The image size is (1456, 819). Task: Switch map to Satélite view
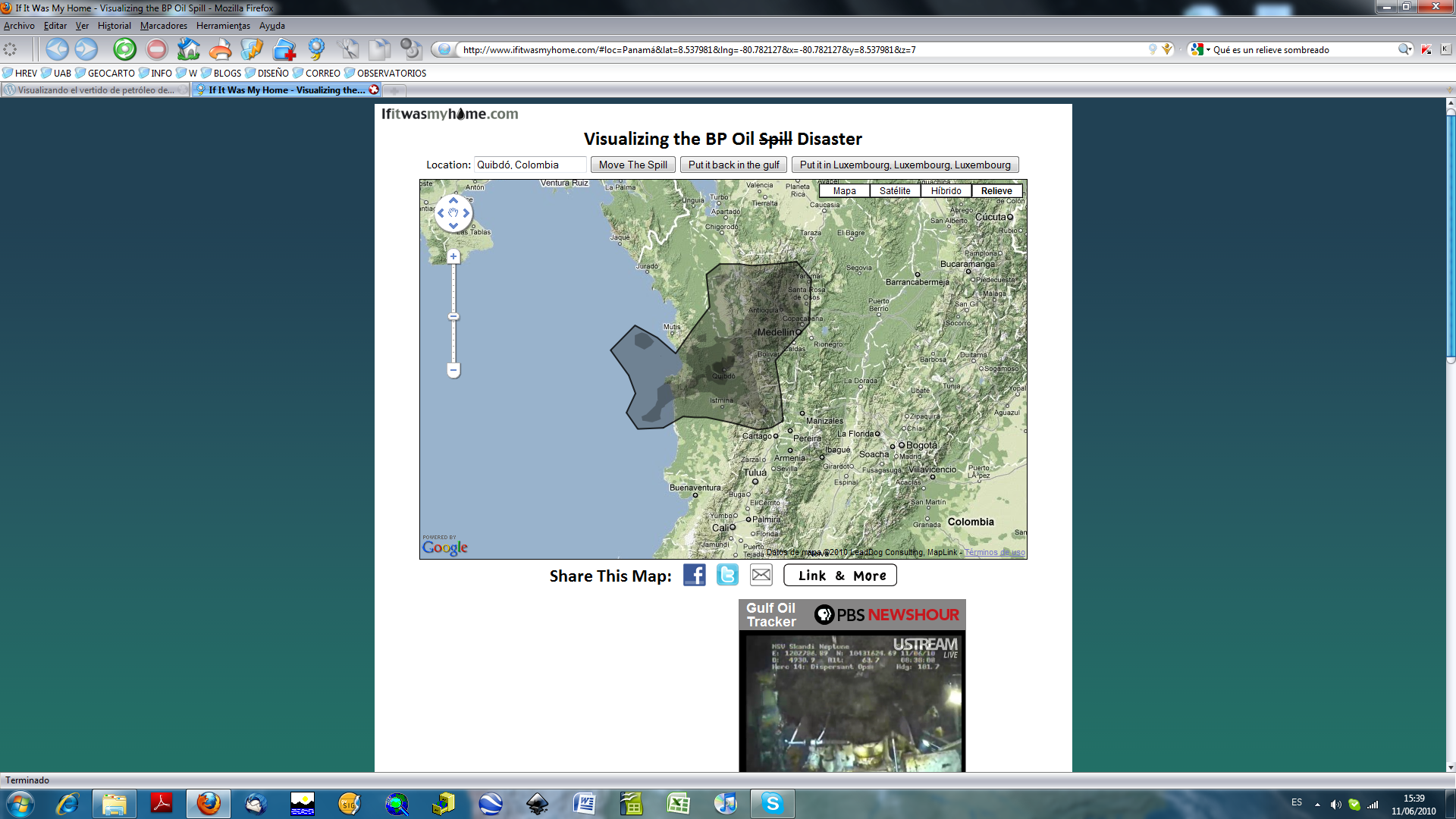point(895,191)
